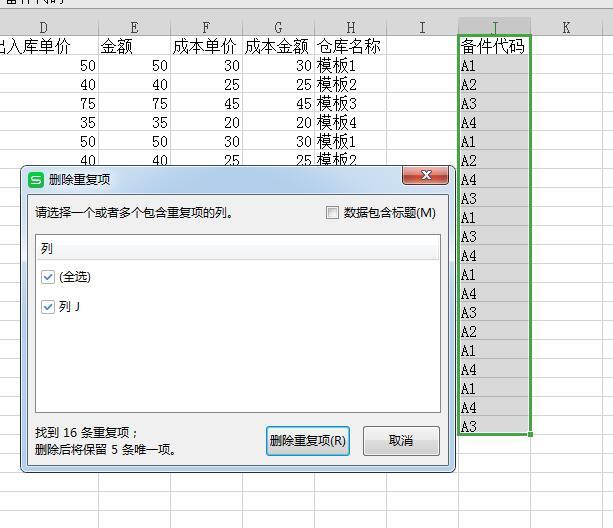Click the fill handle of column J selection
The image size is (613, 528).
(530, 434)
